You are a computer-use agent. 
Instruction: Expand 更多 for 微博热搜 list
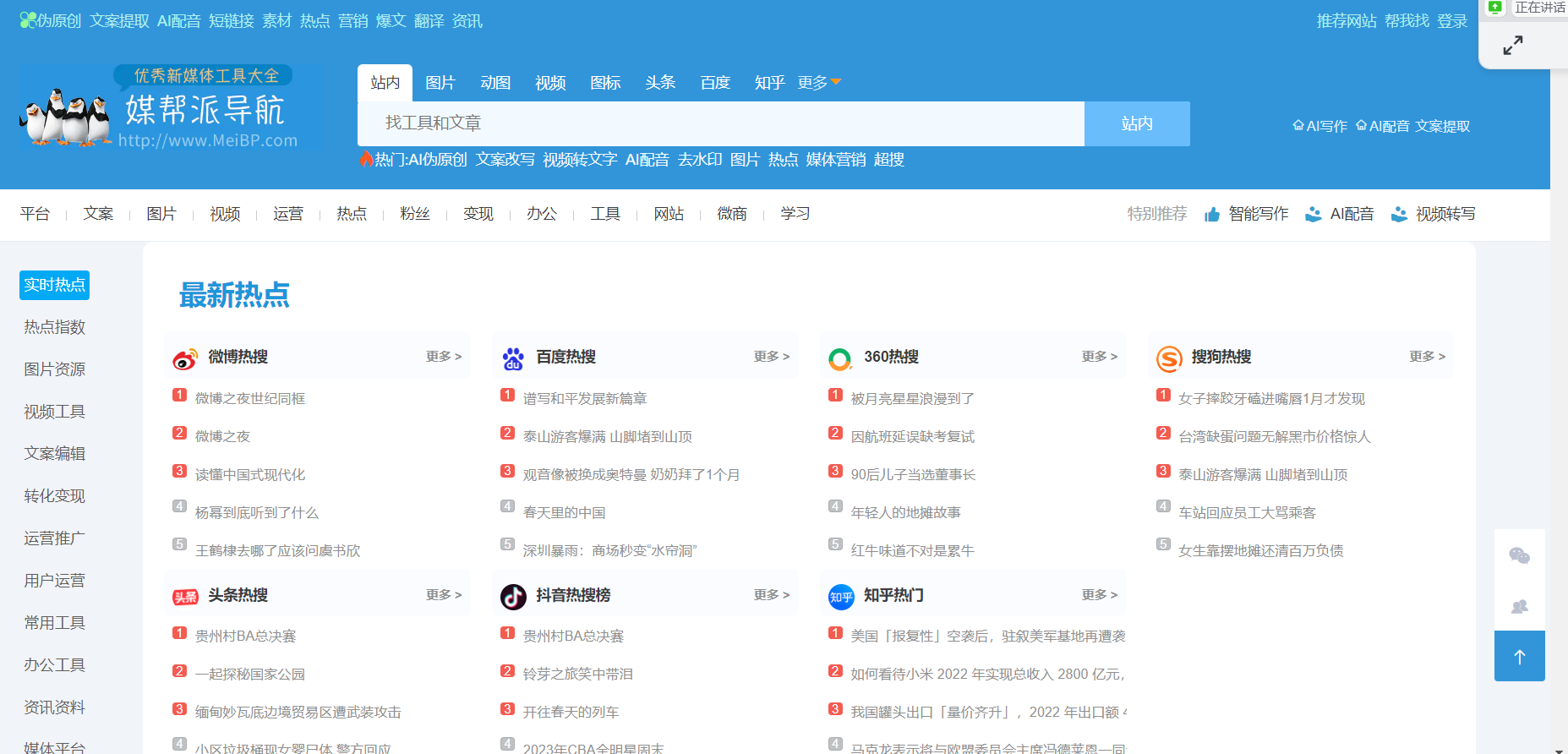(443, 357)
